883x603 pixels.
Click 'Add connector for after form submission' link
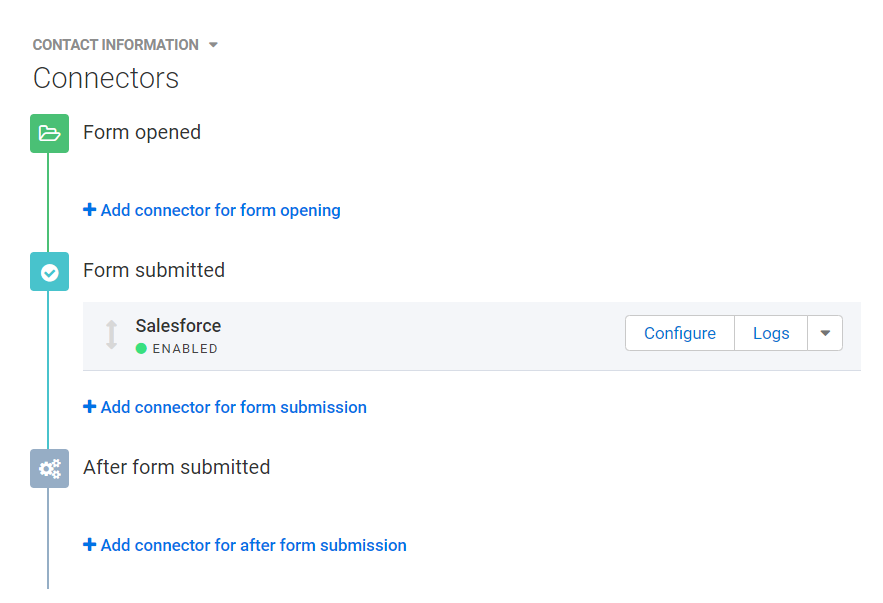click(x=244, y=545)
